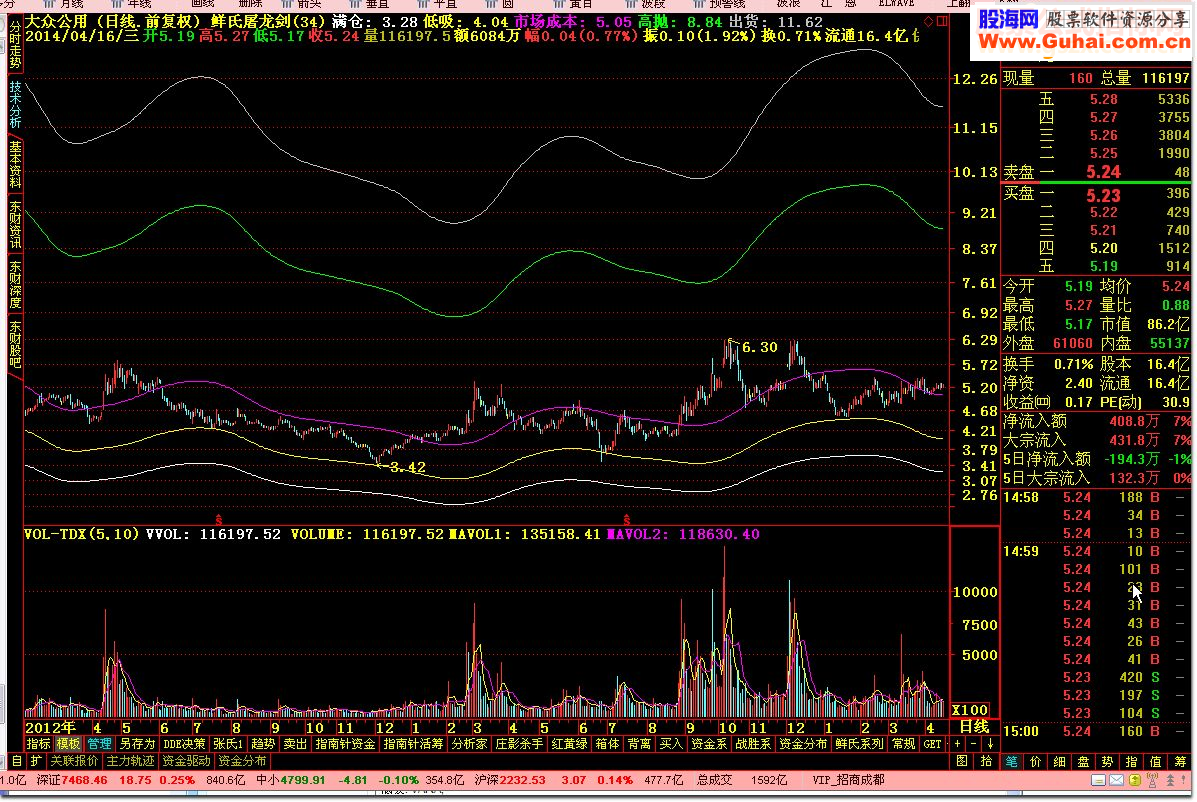Select the 价 price tab
Image resolution: width=1197 pixels, height=802 pixels.
(x=1035, y=761)
